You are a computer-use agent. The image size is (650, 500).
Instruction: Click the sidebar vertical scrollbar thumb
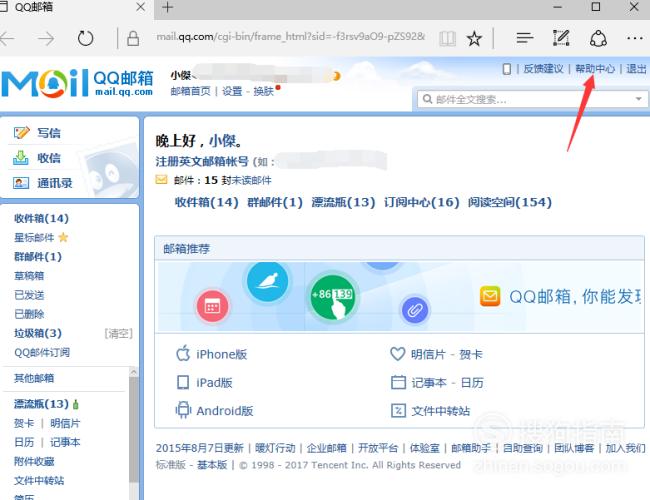[133, 430]
